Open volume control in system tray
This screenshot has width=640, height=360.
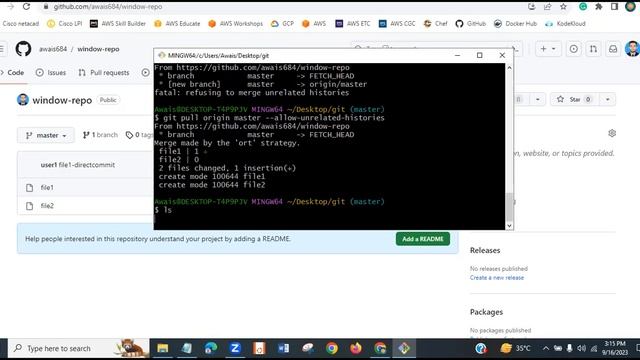pos(581,348)
